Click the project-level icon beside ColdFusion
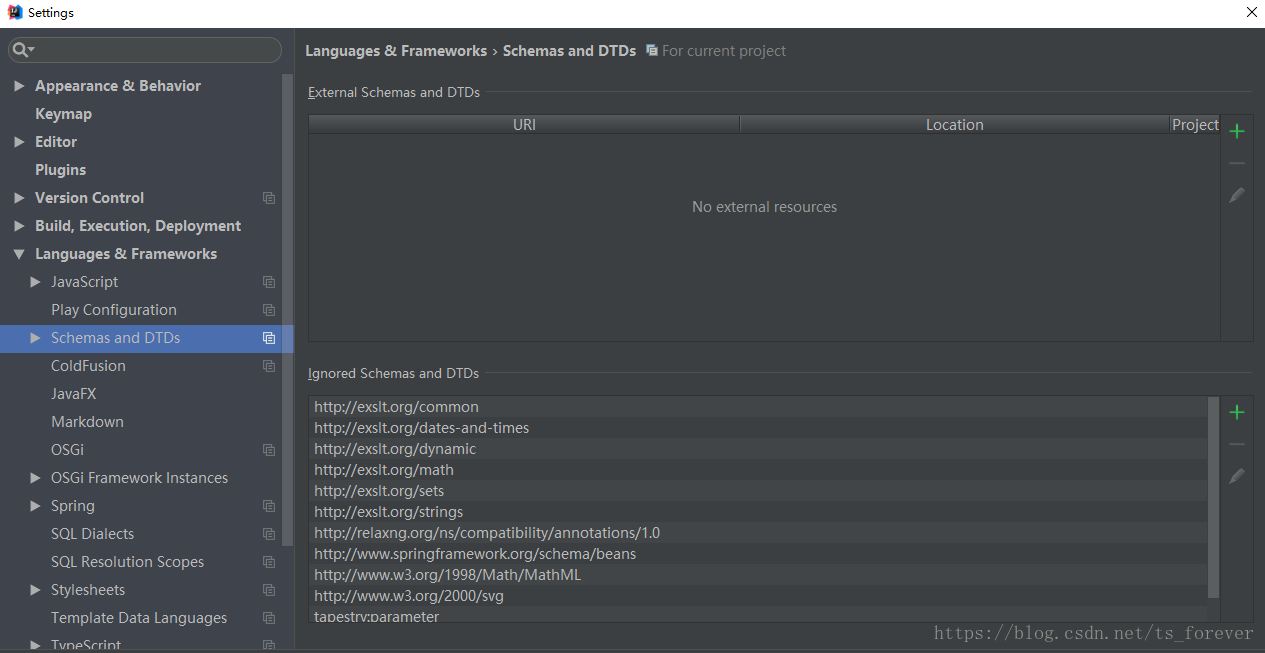Screen dimensions: 1265x653 click(x=269, y=366)
